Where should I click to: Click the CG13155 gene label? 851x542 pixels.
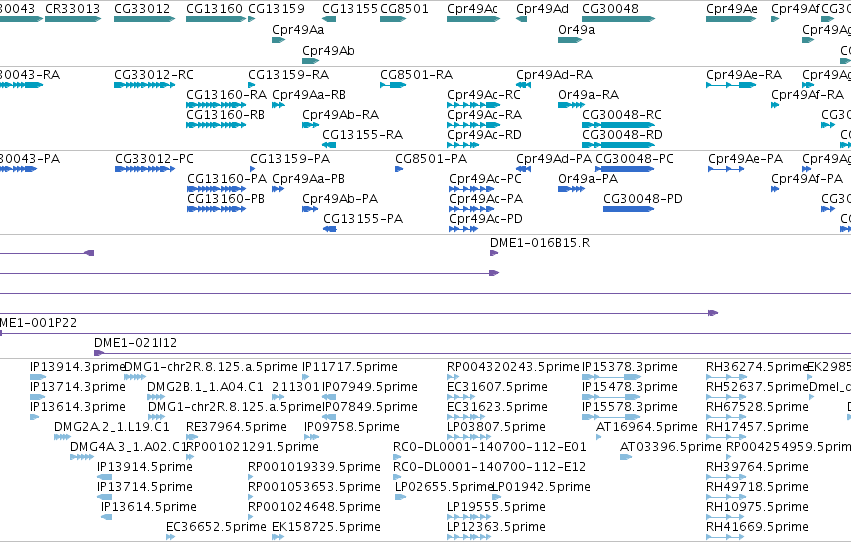350,9
